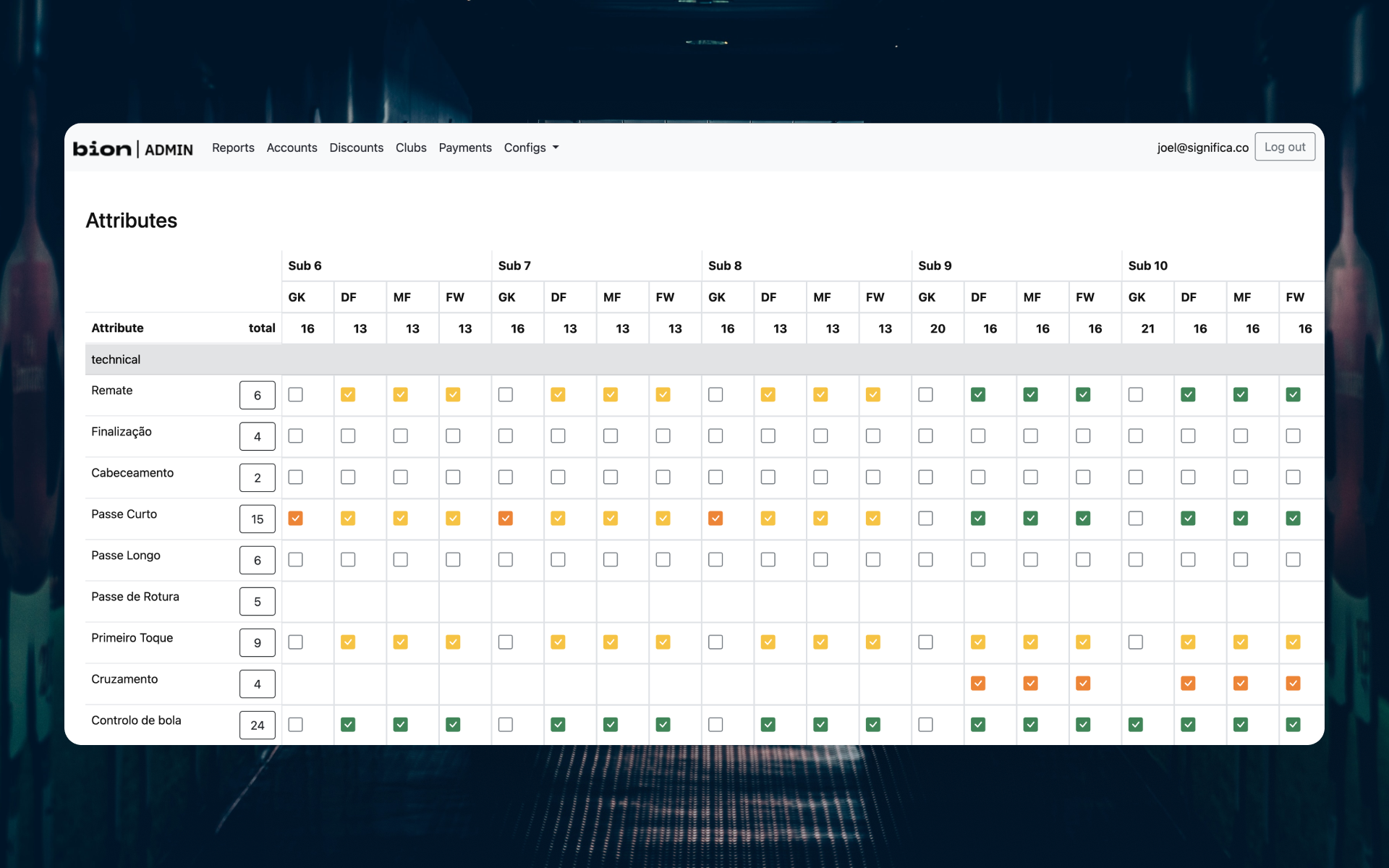This screenshot has width=1389, height=868.
Task: Click the bion ADMIN logo
Action: click(x=133, y=148)
